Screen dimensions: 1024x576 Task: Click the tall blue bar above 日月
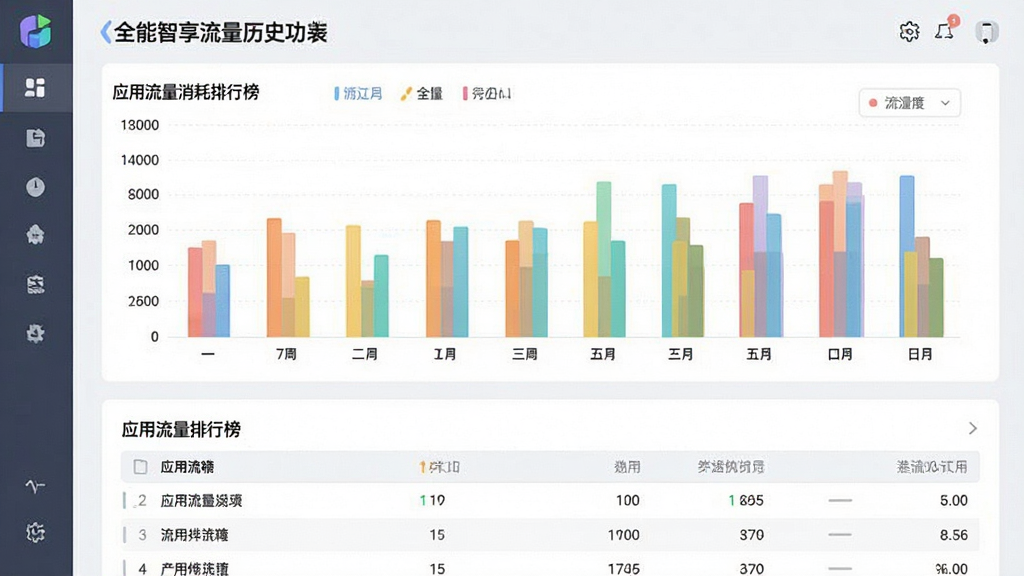907,256
